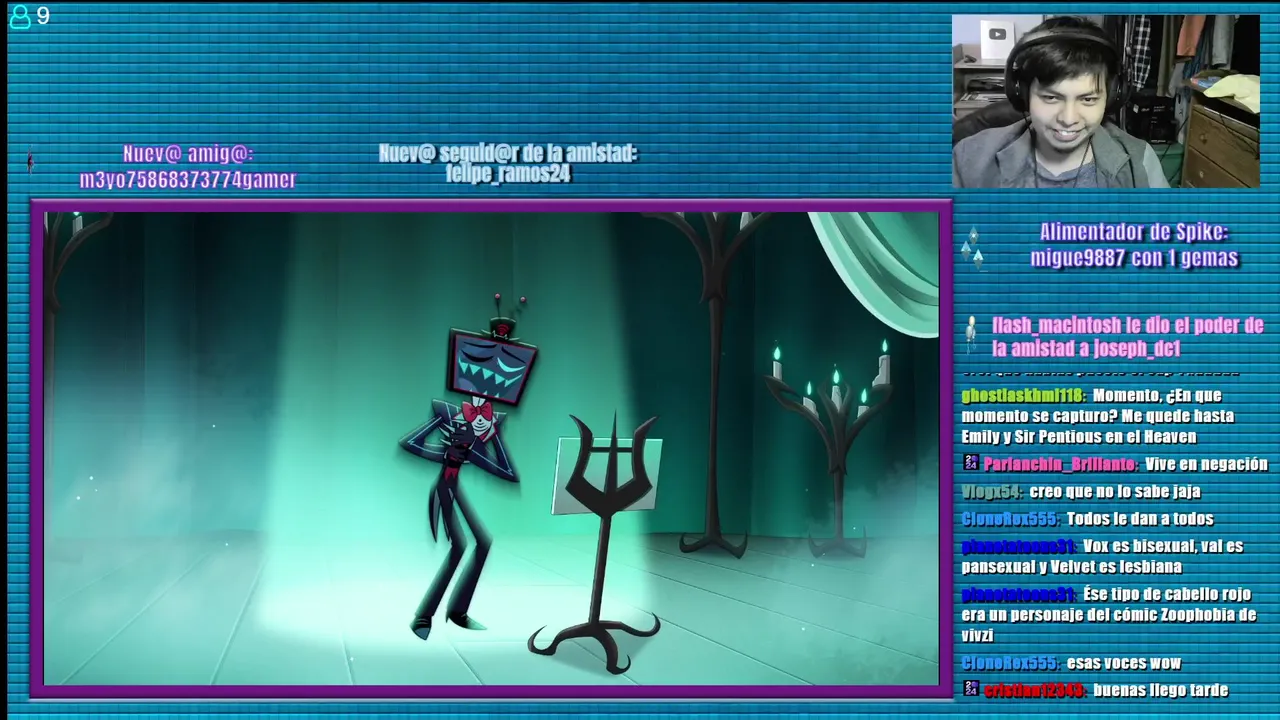This screenshot has height=720, width=1280.
Task: Click the webcam feed thumbnail
Action: pos(1106,101)
